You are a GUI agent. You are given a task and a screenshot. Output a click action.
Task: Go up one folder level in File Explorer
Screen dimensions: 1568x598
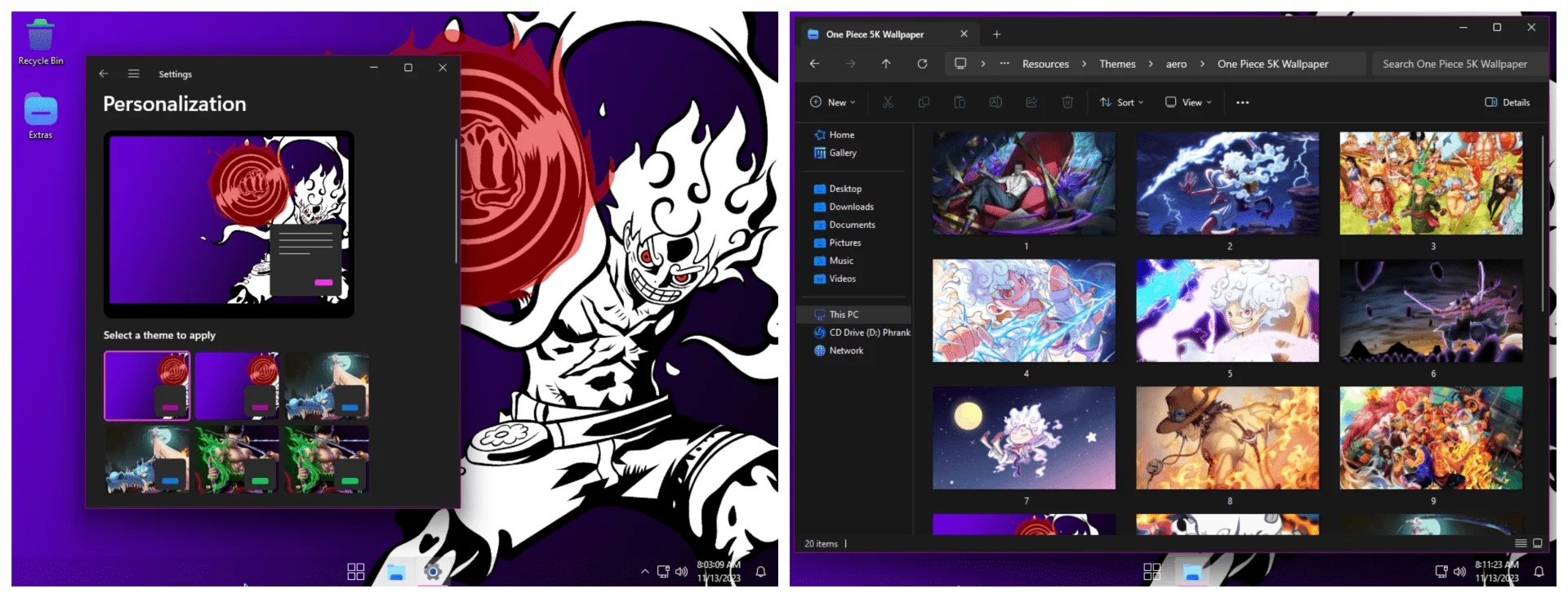coord(886,64)
